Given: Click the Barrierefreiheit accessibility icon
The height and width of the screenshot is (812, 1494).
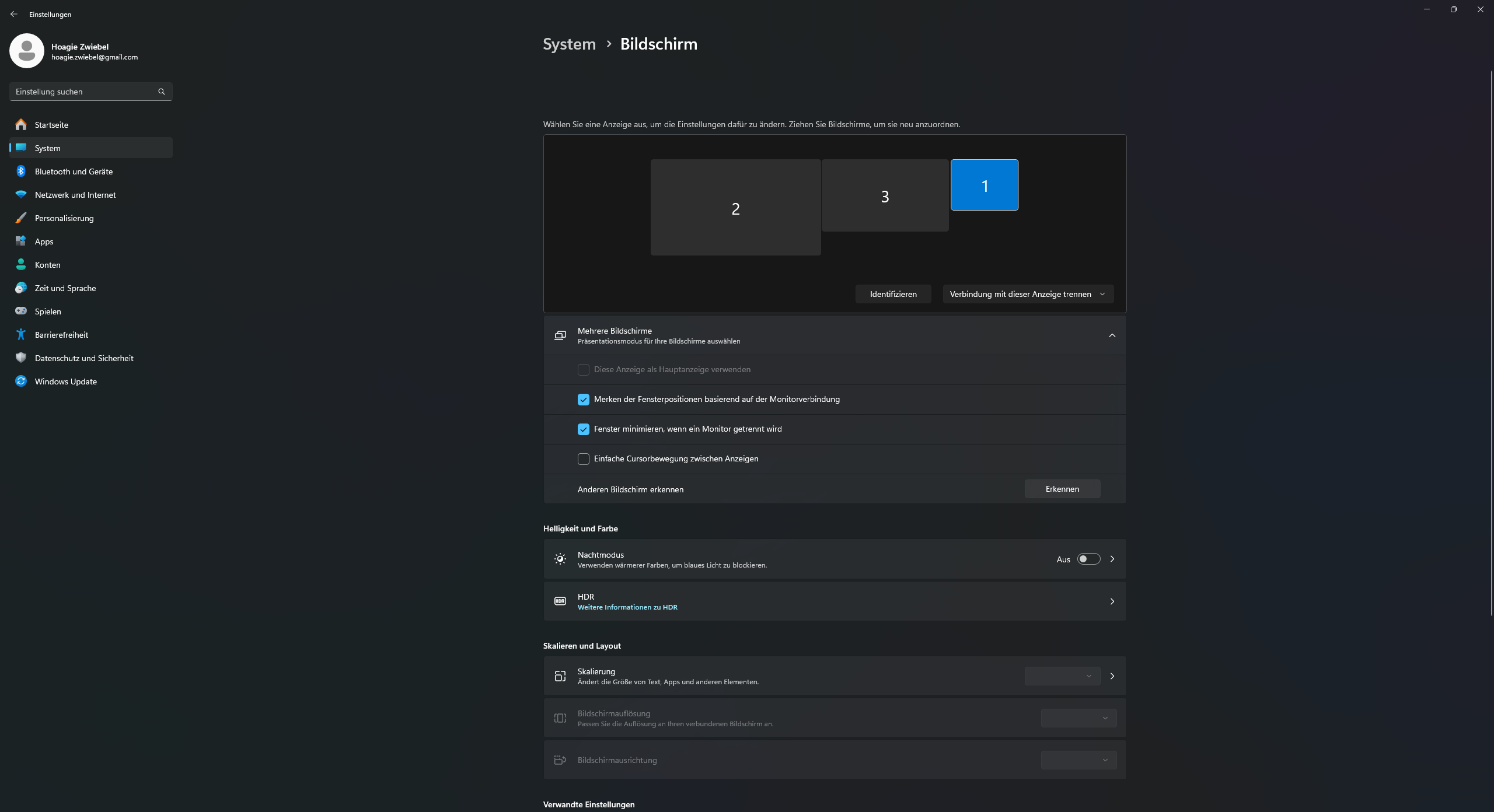Looking at the screenshot, I should point(21,334).
